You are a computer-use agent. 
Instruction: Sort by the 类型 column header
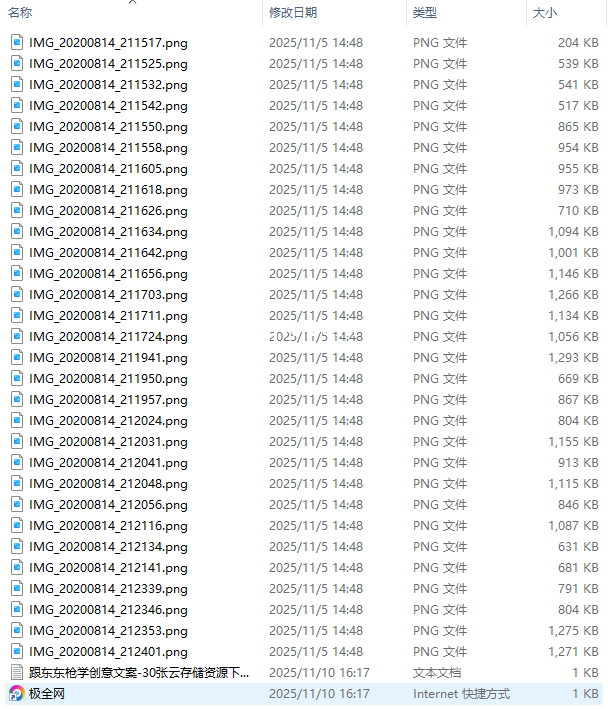[425, 13]
